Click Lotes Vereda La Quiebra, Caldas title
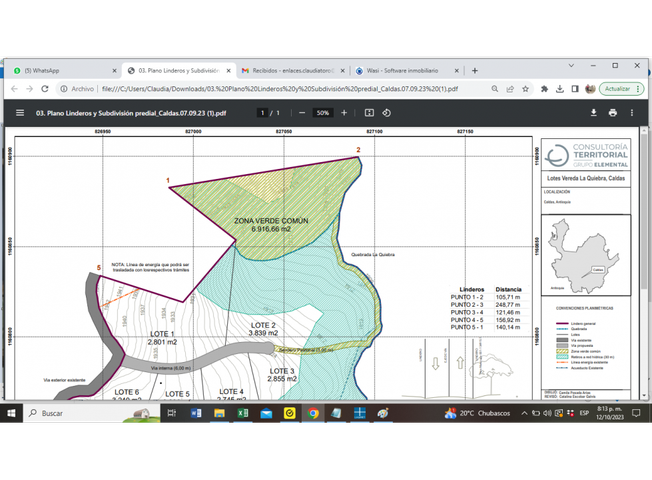Viewport: 652px width, 480px height. 586,178
